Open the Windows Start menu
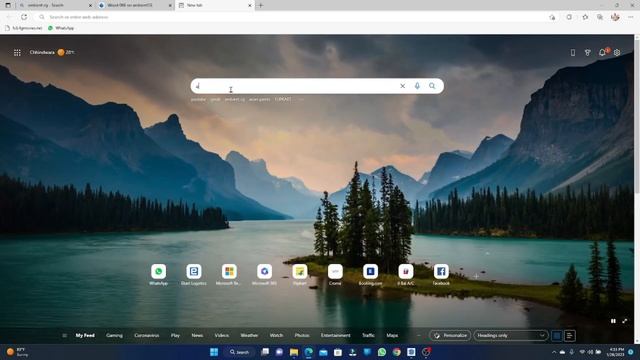The width and height of the screenshot is (640, 360). coord(214,352)
